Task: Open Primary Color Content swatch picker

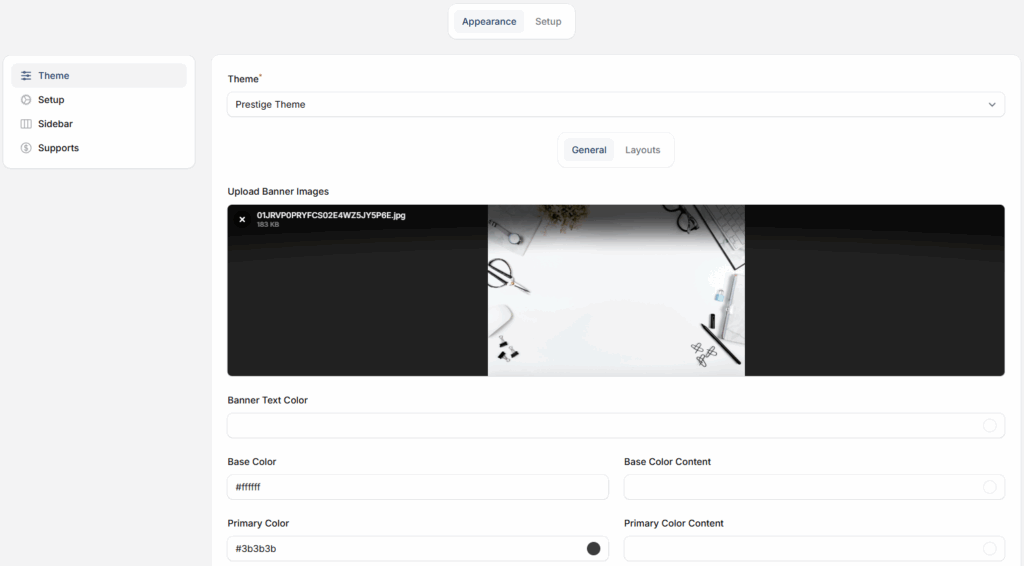Action: (x=989, y=549)
